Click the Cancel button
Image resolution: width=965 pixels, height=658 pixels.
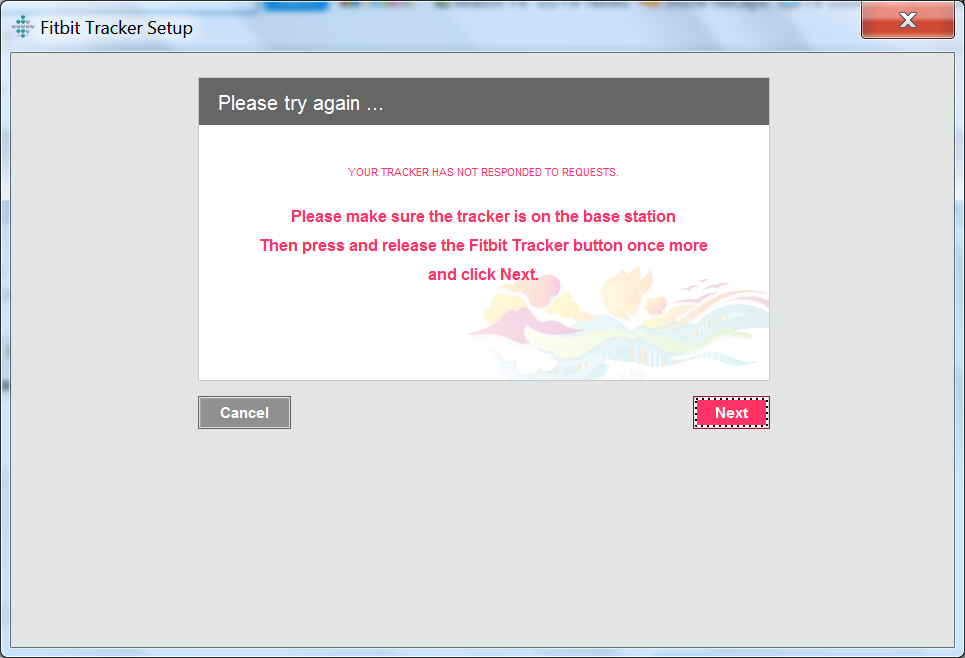point(244,412)
